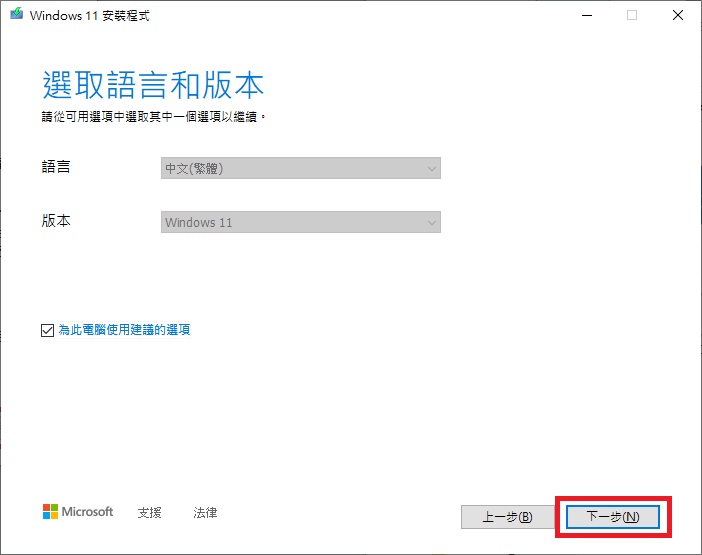The image size is (702, 555).
Task: Click the Windows 11 setup title bar icon
Action: (x=17, y=14)
